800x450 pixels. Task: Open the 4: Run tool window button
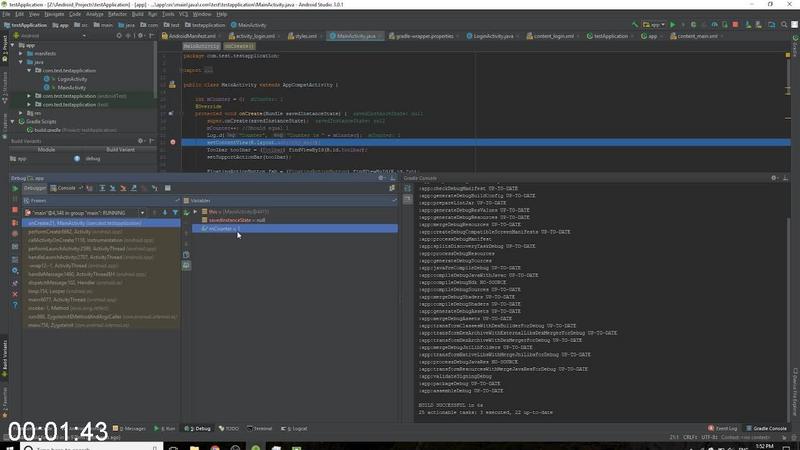pos(164,429)
